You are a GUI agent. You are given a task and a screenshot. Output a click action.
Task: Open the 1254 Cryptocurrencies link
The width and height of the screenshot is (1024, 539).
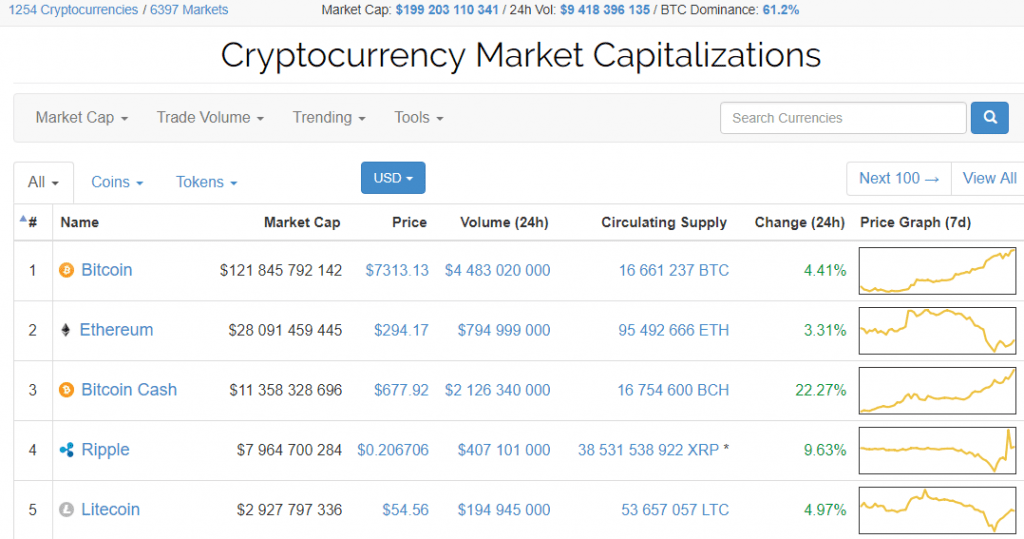(74, 10)
